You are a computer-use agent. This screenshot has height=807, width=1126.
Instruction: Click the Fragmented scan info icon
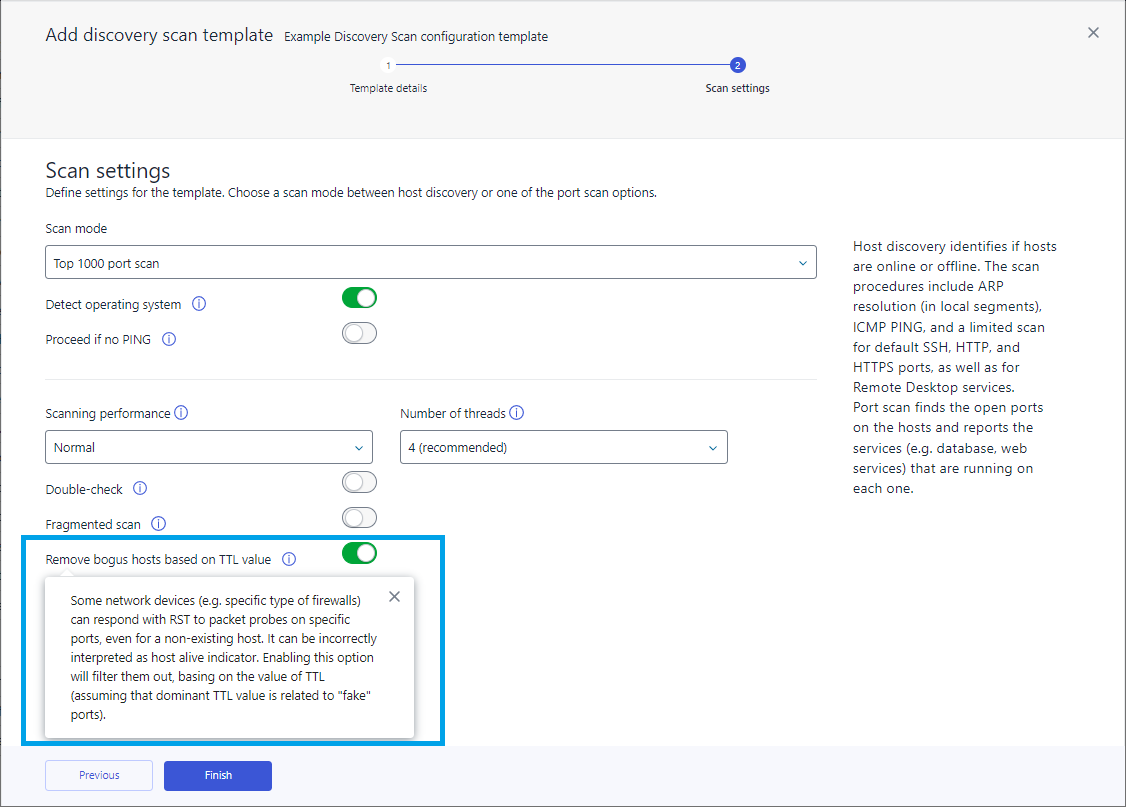(159, 523)
